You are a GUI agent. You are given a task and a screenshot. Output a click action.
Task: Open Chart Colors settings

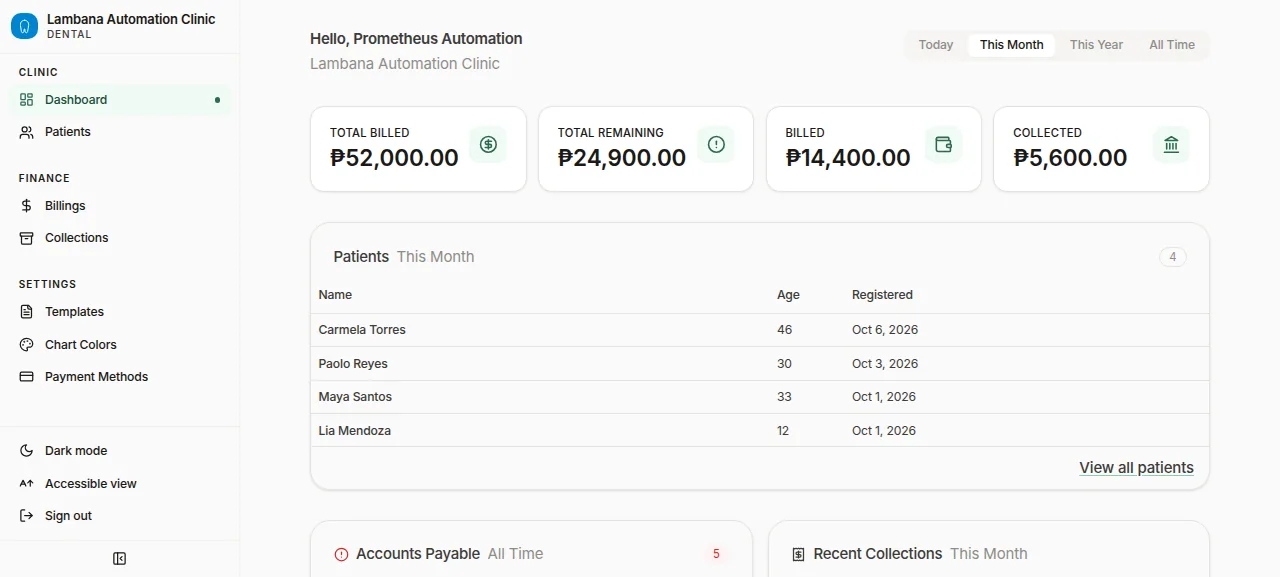(x=120, y=345)
